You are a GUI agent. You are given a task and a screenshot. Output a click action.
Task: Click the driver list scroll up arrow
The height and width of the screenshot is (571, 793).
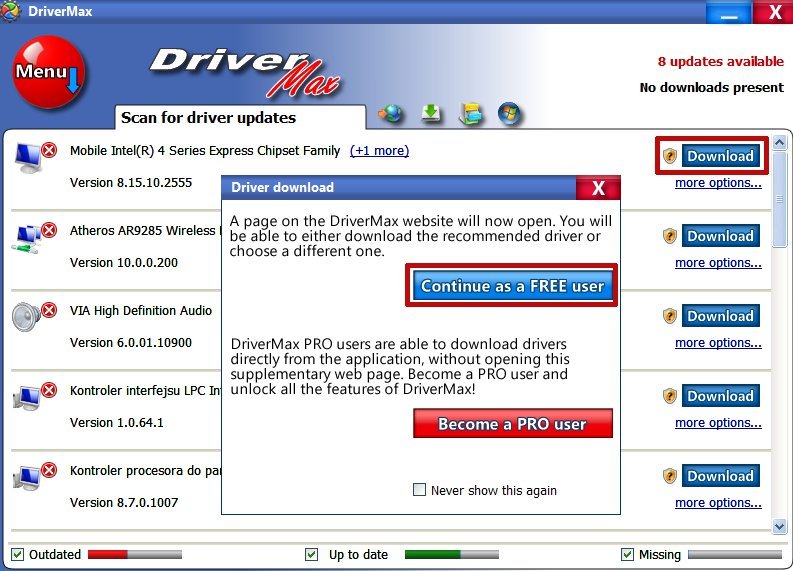coord(779,143)
